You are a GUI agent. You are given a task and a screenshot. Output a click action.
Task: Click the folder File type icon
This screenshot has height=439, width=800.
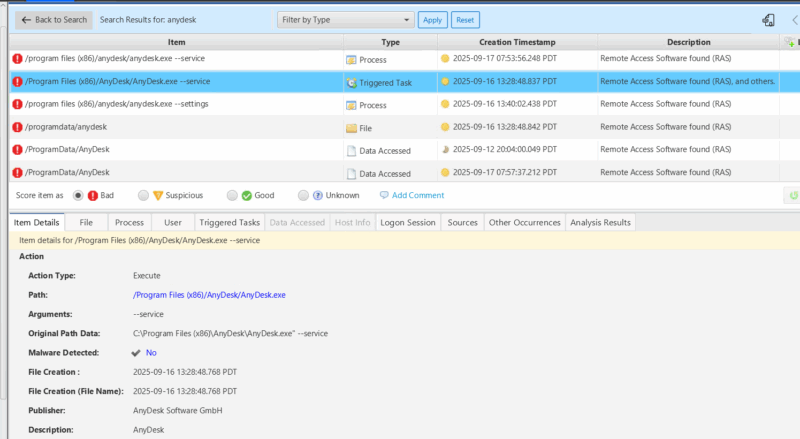click(x=351, y=128)
